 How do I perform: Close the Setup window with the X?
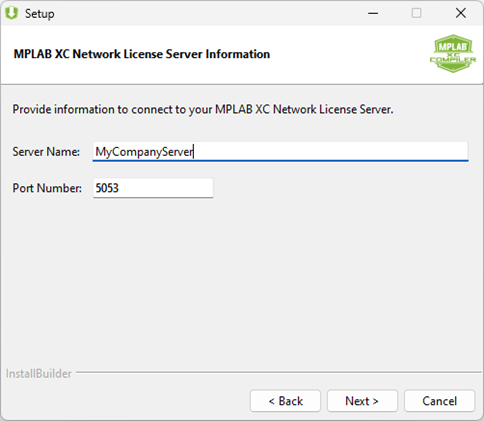461,13
